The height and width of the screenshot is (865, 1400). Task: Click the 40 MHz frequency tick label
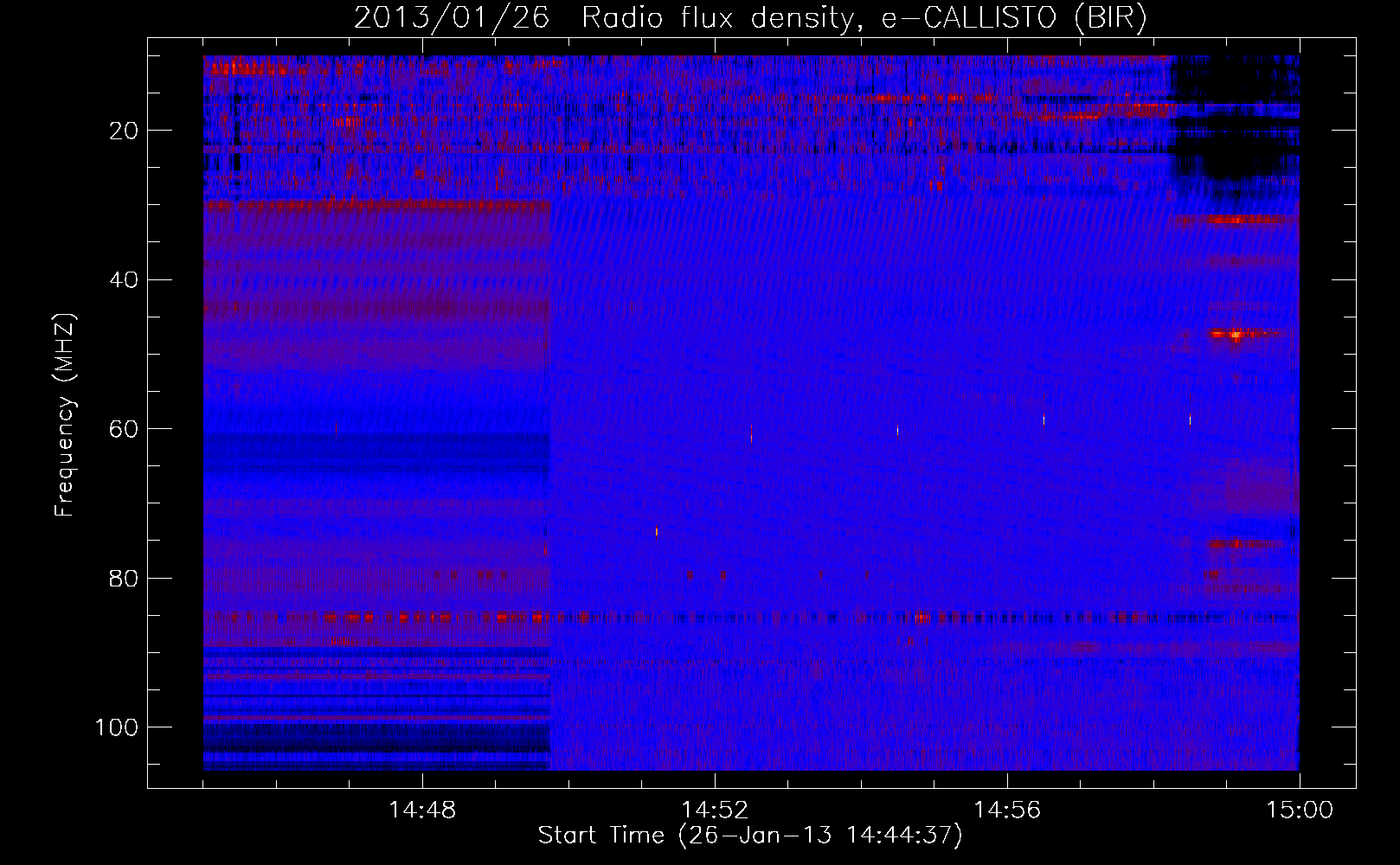click(x=124, y=280)
